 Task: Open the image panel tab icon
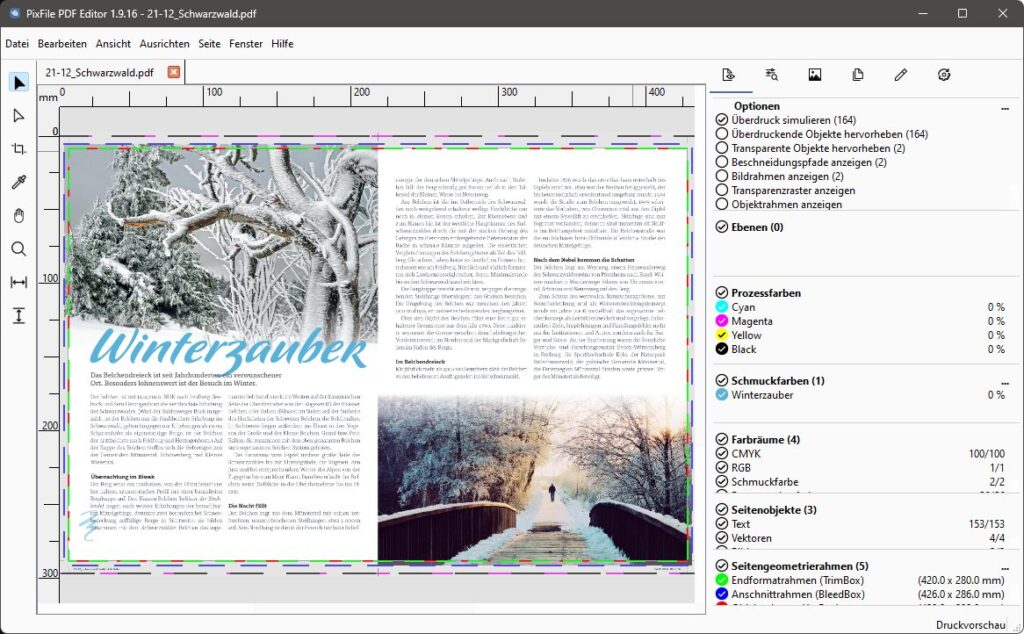(815, 75)
